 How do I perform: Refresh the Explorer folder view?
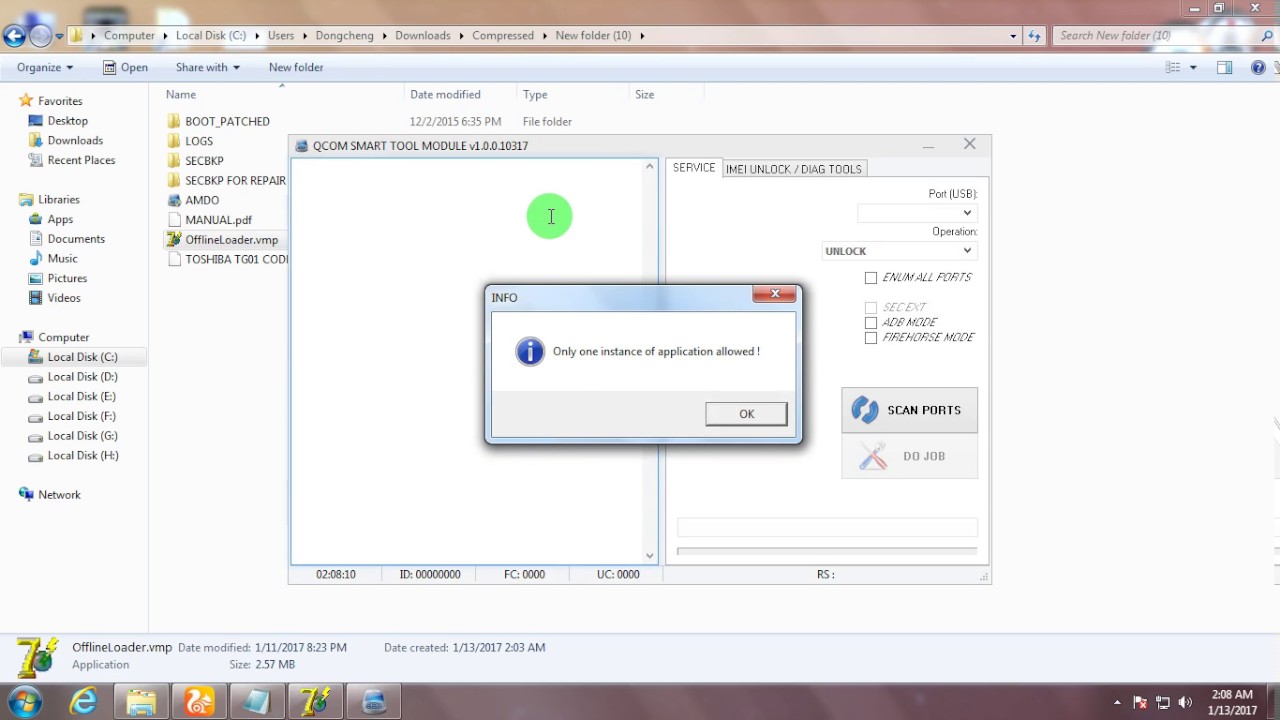pos(1034,36)
